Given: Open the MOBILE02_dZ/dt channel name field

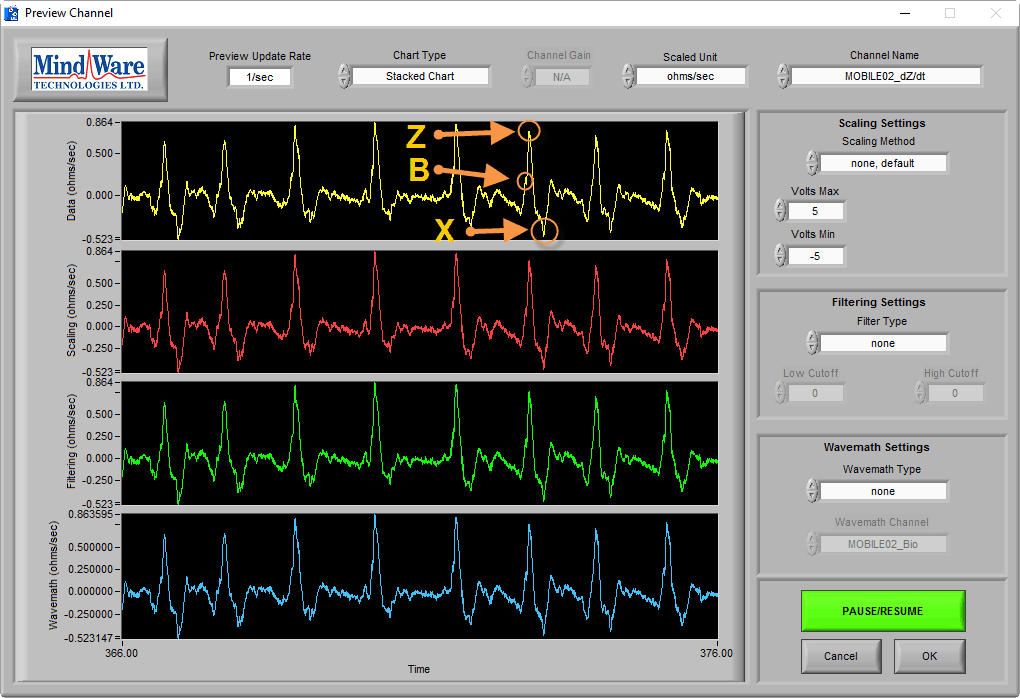Looking at the screenshot, I should 885,76.
